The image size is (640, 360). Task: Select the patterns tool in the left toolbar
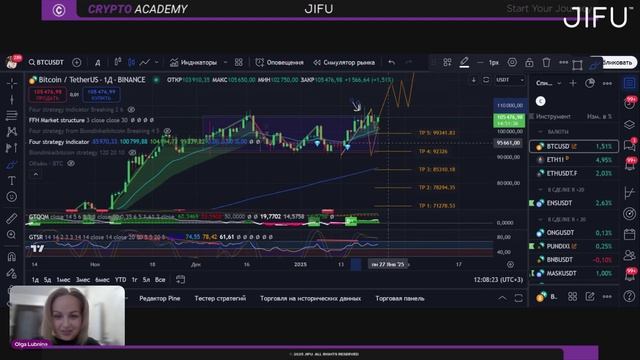coord(11,131)
